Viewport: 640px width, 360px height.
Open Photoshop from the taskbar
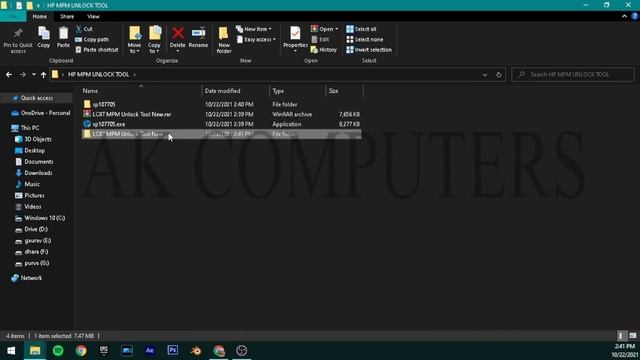[x=173, y=351]
